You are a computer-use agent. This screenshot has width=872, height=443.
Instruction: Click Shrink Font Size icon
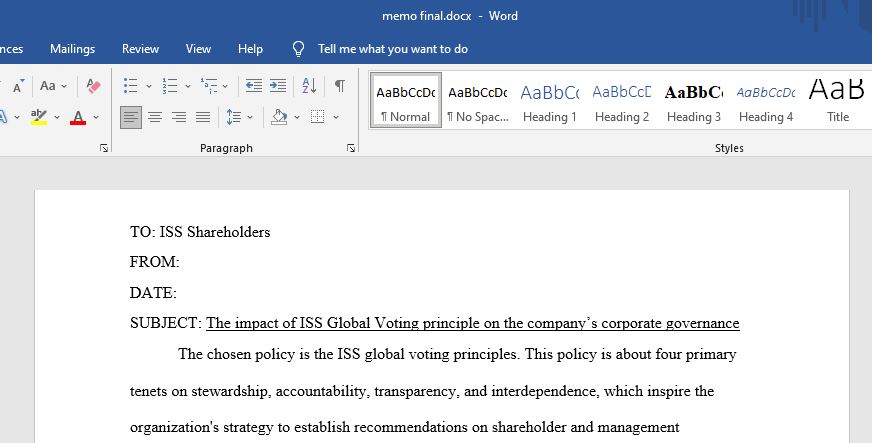18,86
